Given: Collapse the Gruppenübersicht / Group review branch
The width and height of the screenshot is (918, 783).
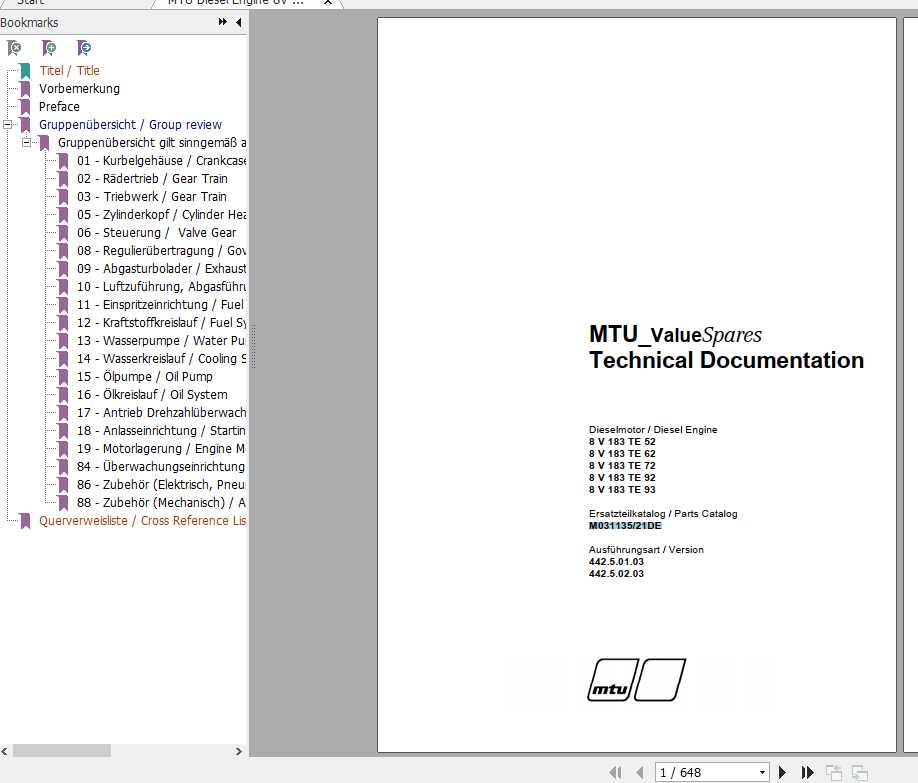Looking at the screenshot, I should 9,124.
